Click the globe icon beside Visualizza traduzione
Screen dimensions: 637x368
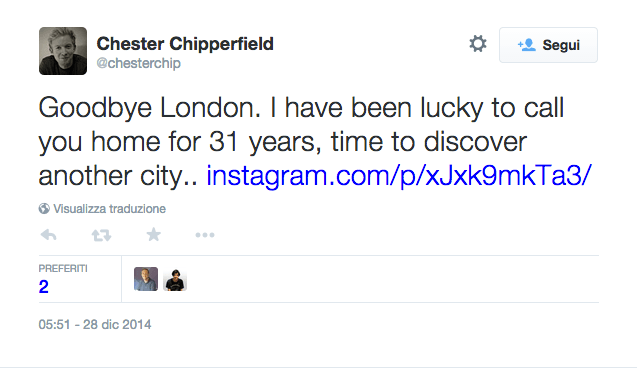point(44,209)
